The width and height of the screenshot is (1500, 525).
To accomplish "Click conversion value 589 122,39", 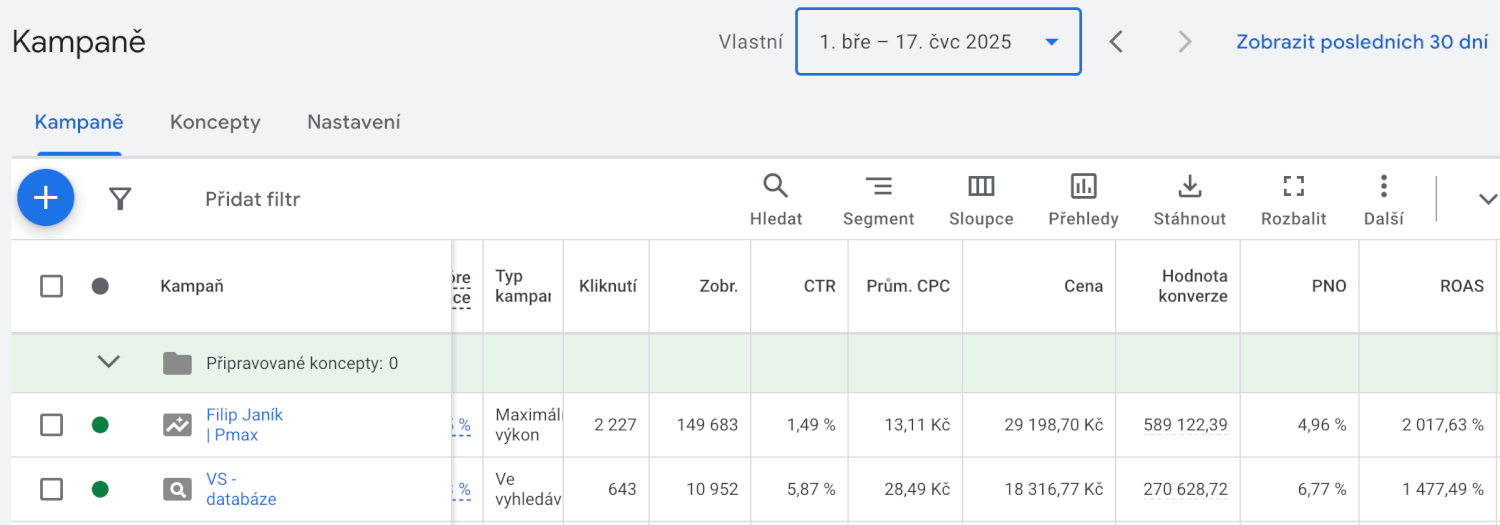I will coord(1185,425).
